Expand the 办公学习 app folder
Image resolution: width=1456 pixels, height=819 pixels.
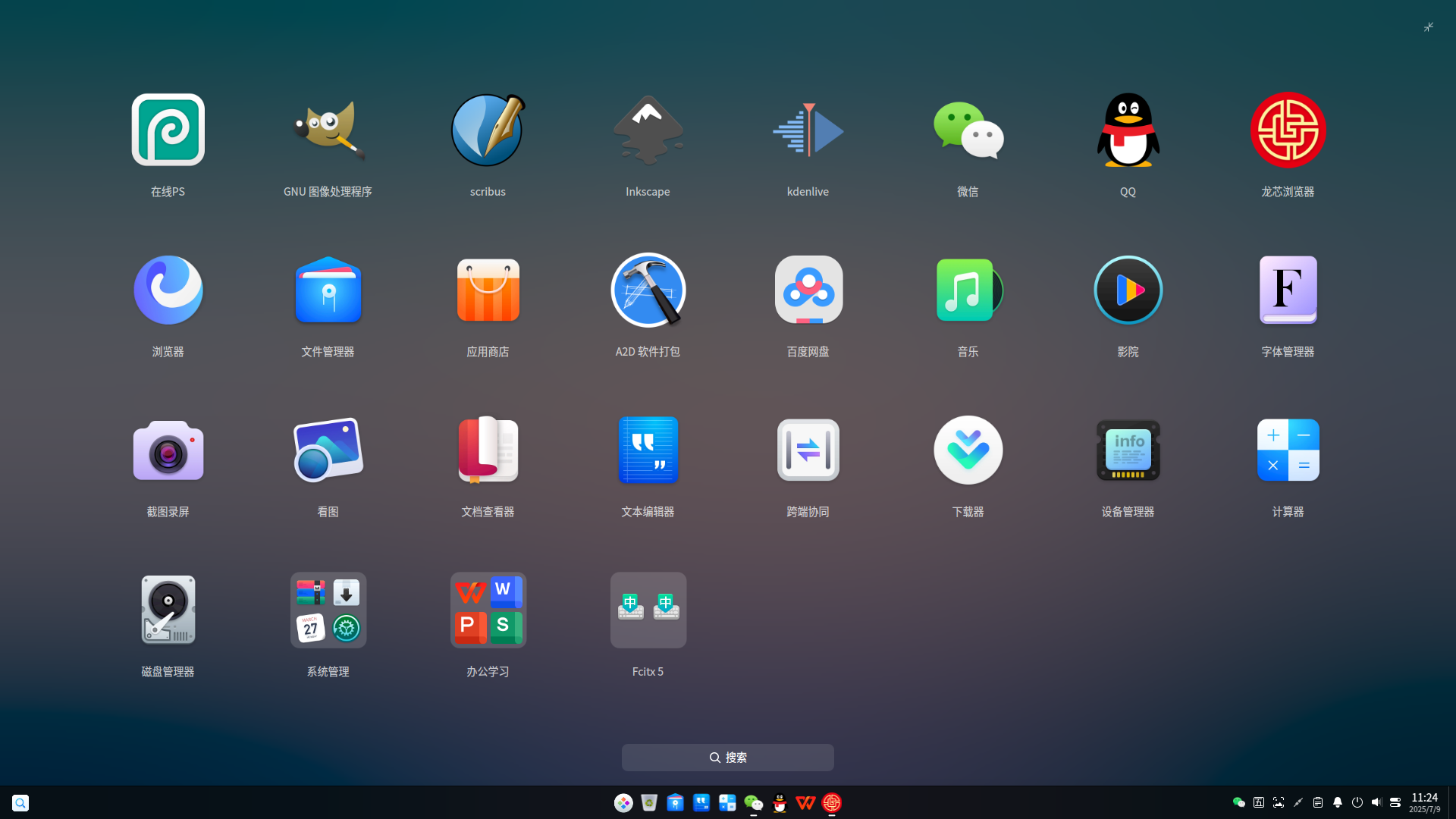click(x=488, y=610)
